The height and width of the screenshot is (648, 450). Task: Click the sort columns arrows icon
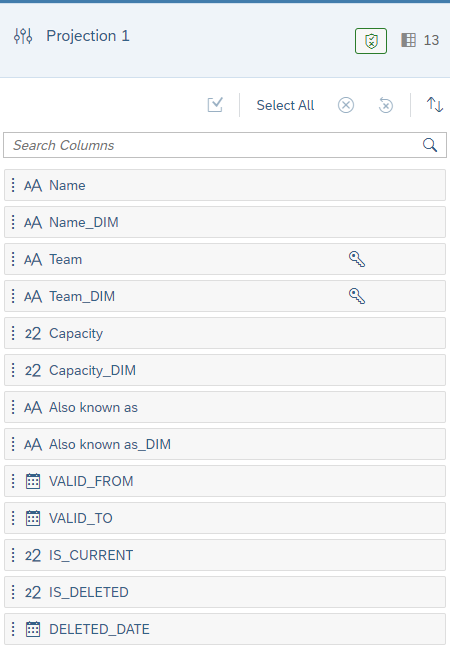tap(434, 105)
